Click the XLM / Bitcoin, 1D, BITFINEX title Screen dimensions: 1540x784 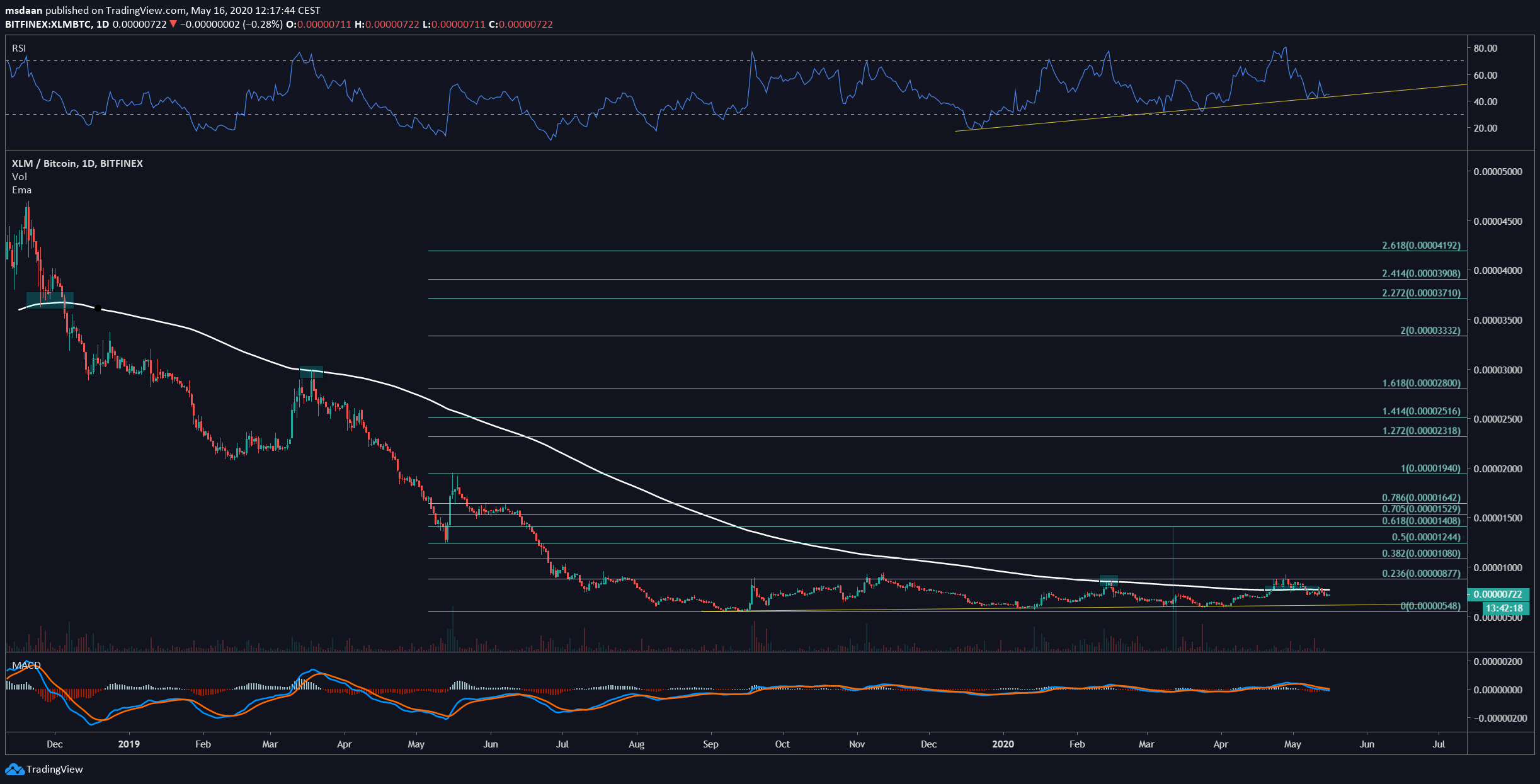[77, 163]
